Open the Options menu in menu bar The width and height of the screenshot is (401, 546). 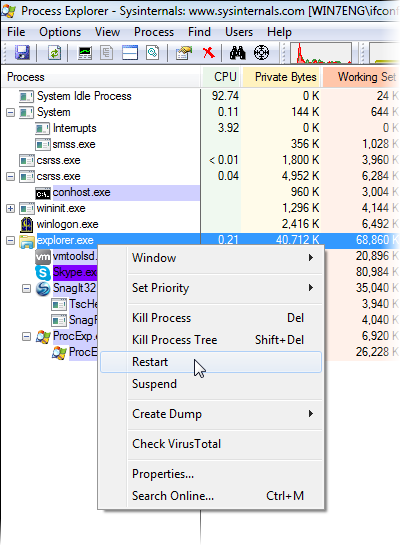click(x=60, y=32)
